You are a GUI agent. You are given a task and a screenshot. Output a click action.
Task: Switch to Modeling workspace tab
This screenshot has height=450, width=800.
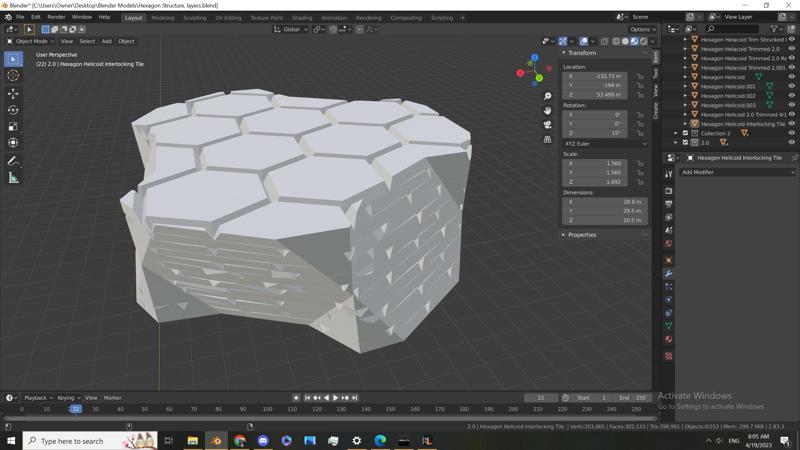tap(163, 18)
